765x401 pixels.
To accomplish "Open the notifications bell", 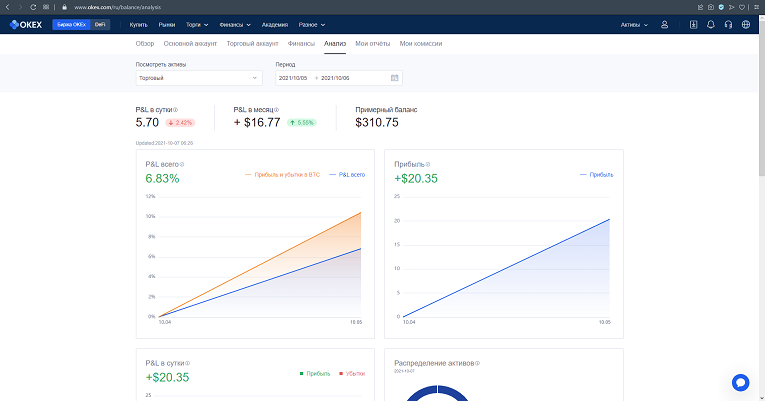I will pyautogui.click(x=711, y=24).
